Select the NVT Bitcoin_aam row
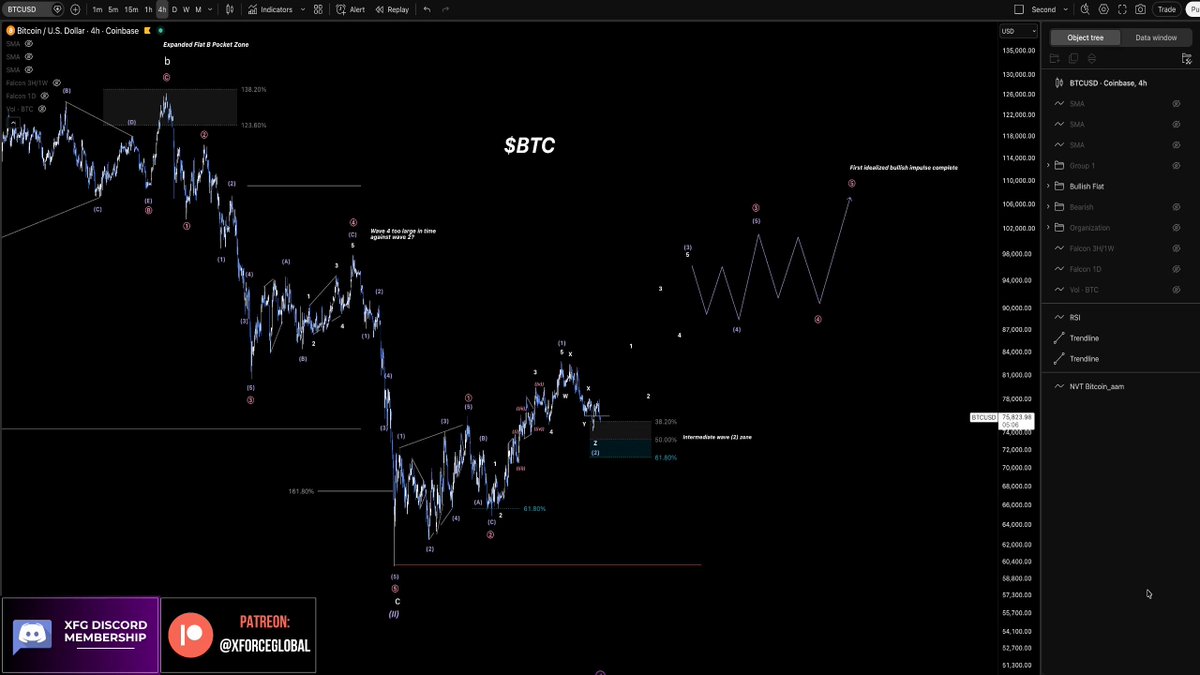 (x=1120, y=386)
